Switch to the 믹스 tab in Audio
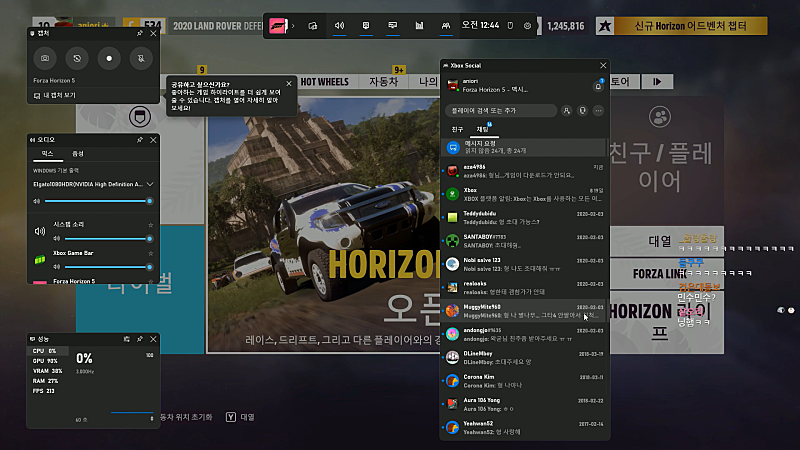The width and height of the screenshot is (800, 450). point(47,154)
